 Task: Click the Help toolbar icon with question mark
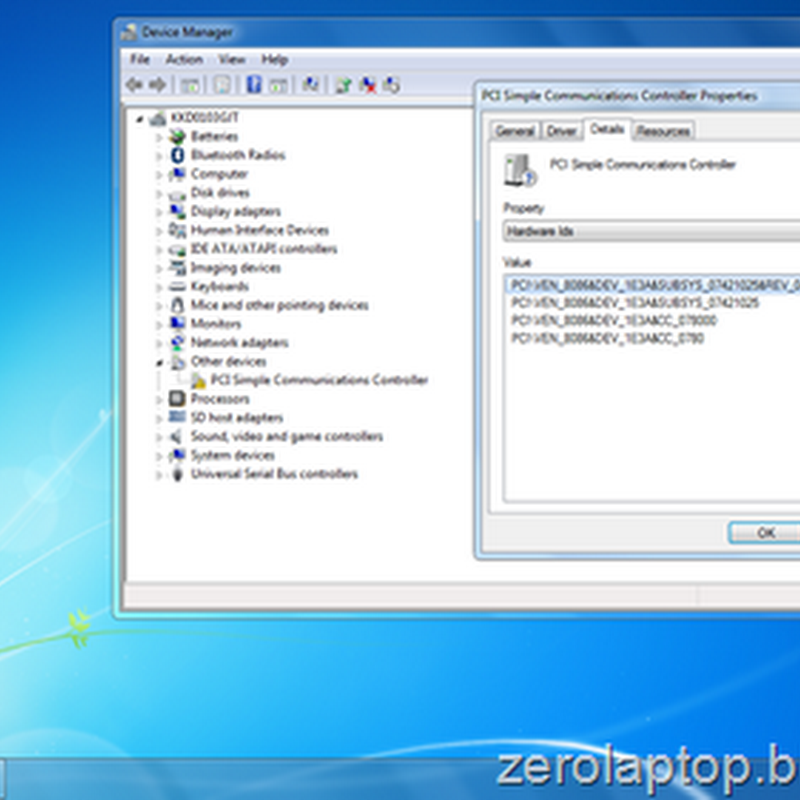(254, 84)
